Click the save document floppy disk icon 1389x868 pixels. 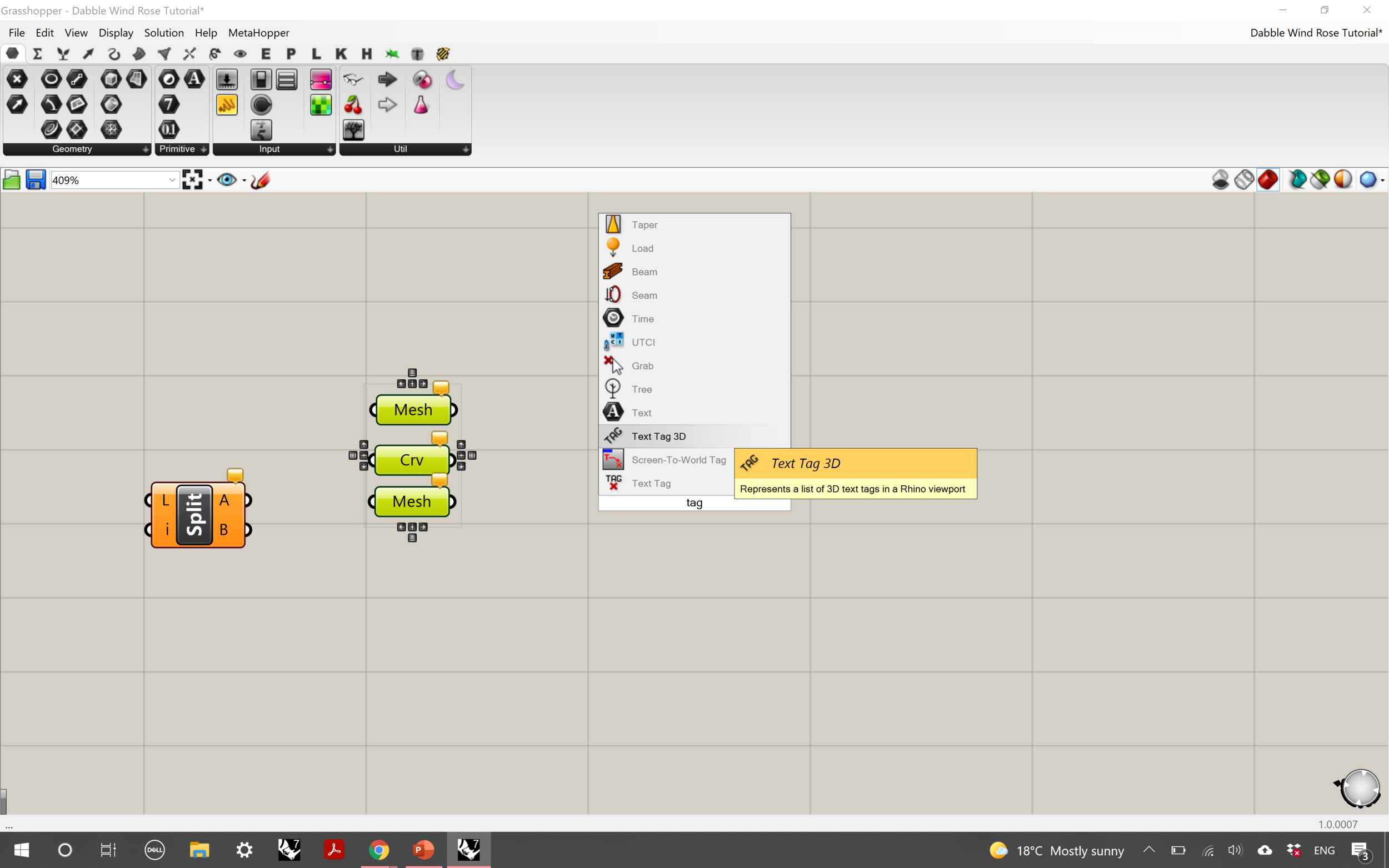pos(36,180)
